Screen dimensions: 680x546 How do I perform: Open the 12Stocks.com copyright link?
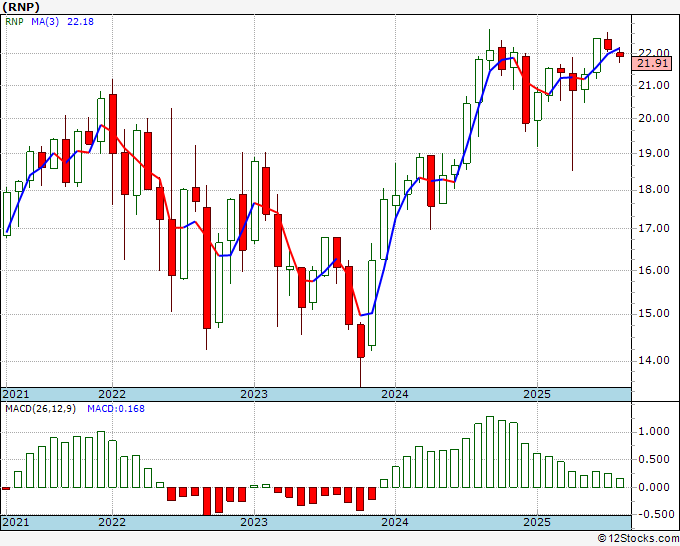pyautogui.click(x=638, y=539)
